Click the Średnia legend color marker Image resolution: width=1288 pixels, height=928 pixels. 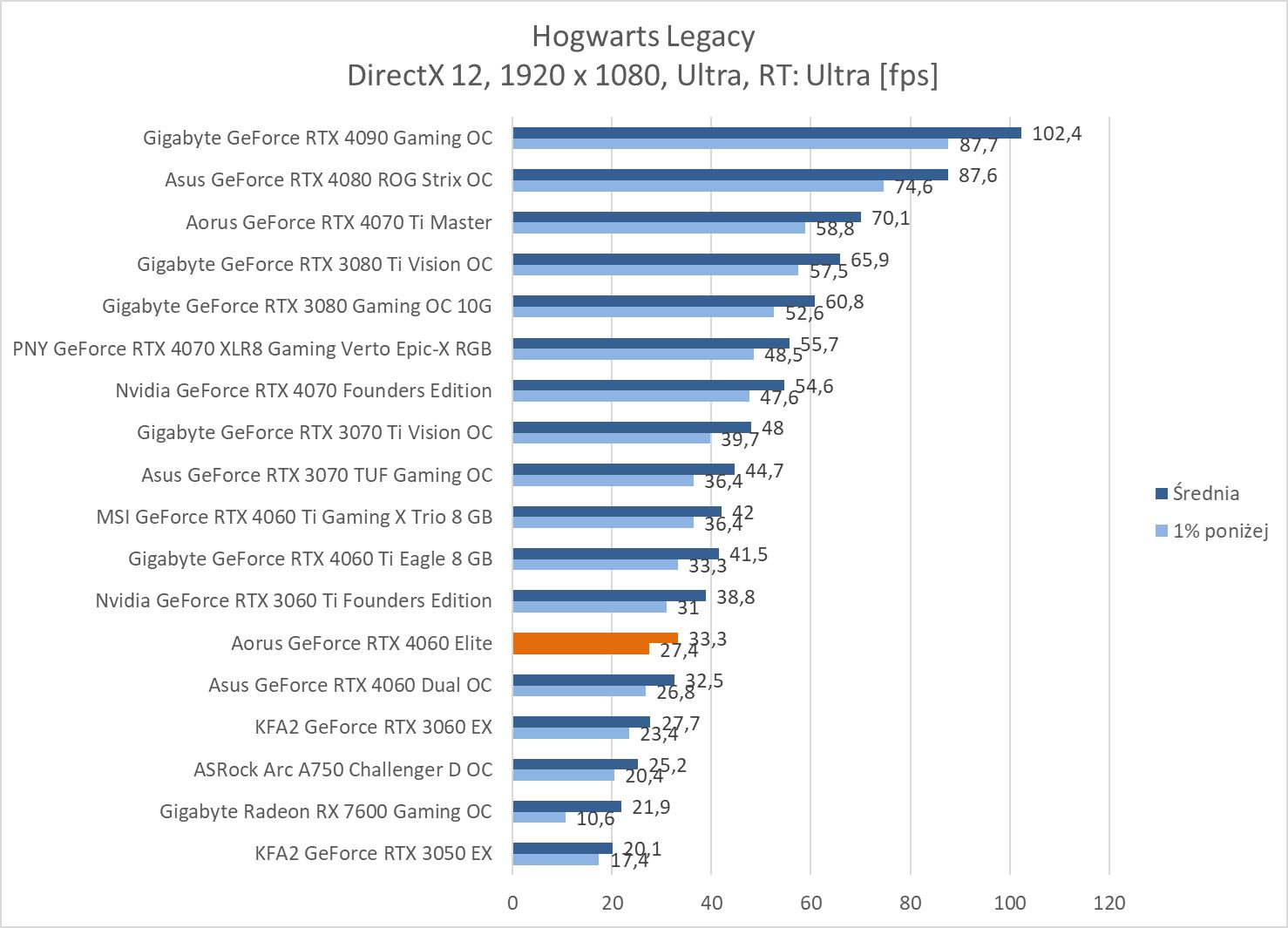1161,494
